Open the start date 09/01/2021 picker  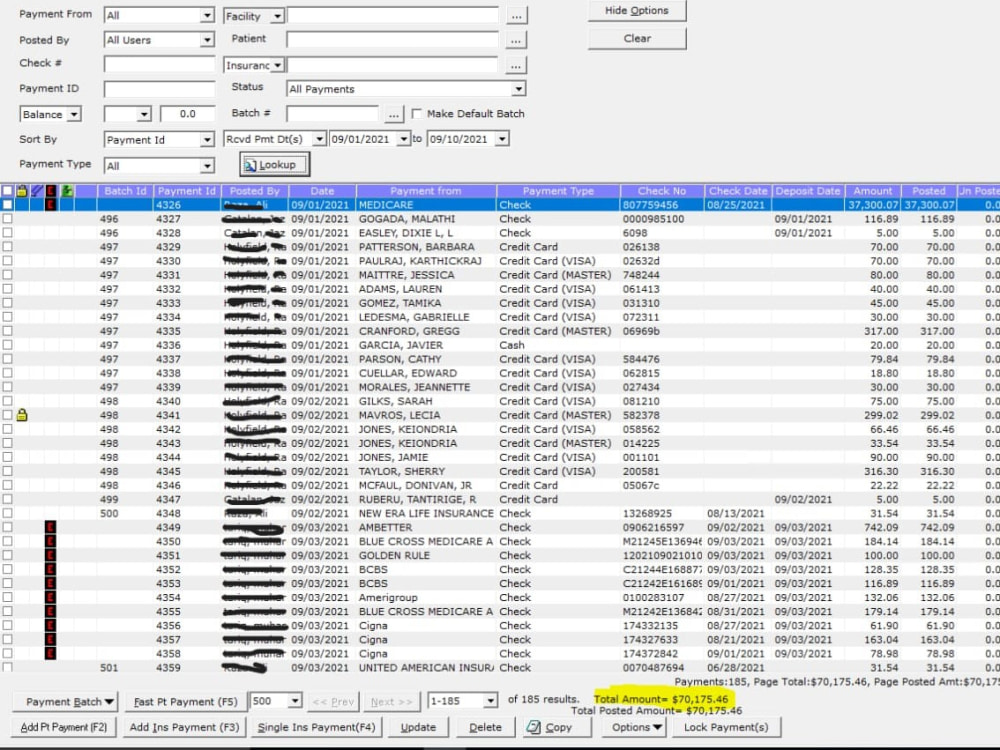coord(403,139)
